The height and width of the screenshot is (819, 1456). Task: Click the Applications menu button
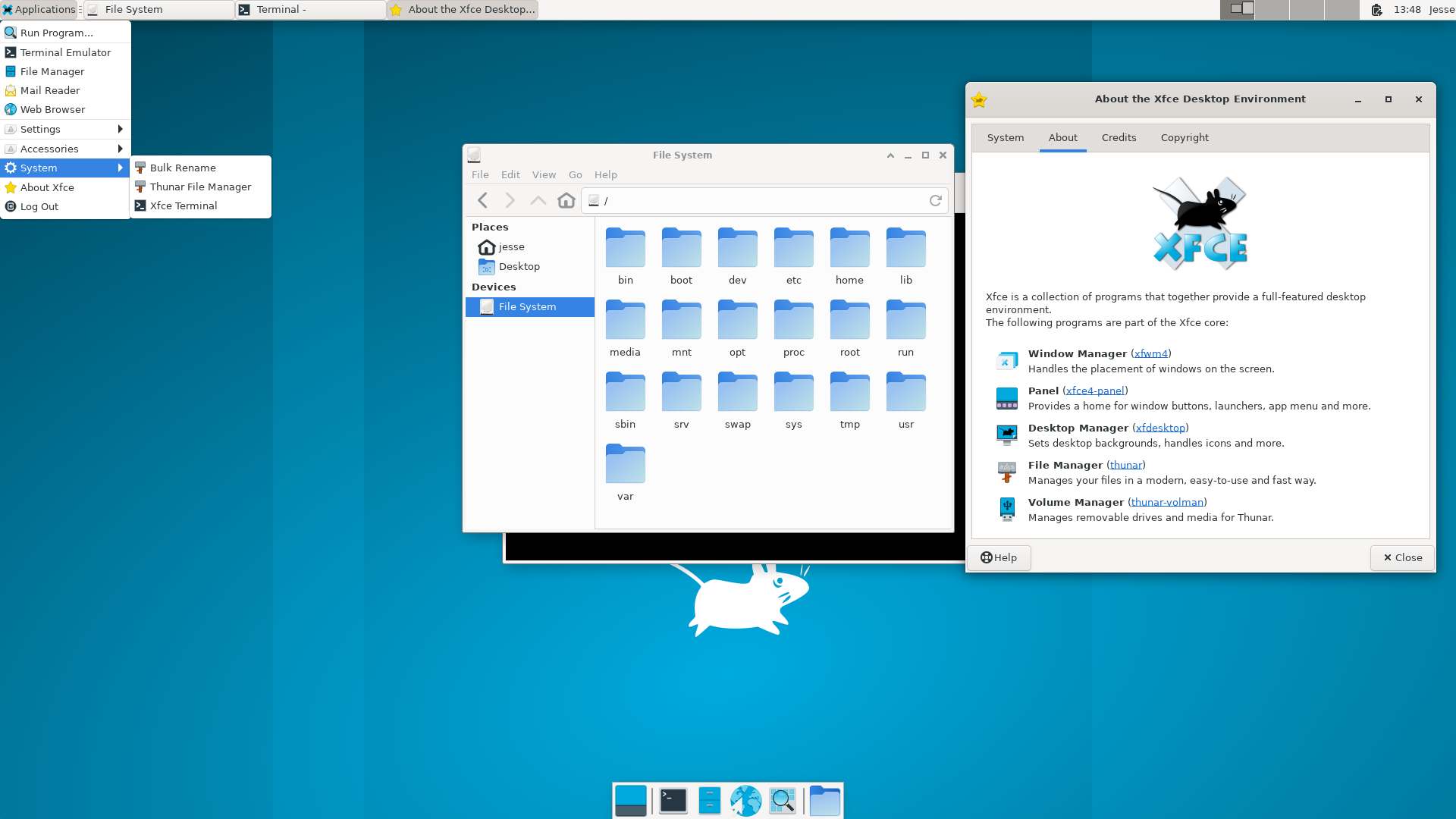(39, 9)
